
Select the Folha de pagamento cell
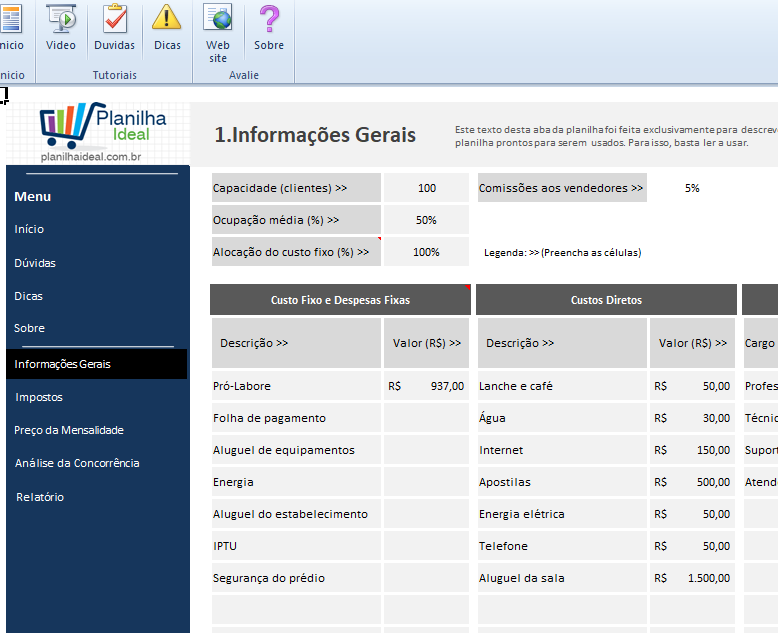(x=296, y=418)
